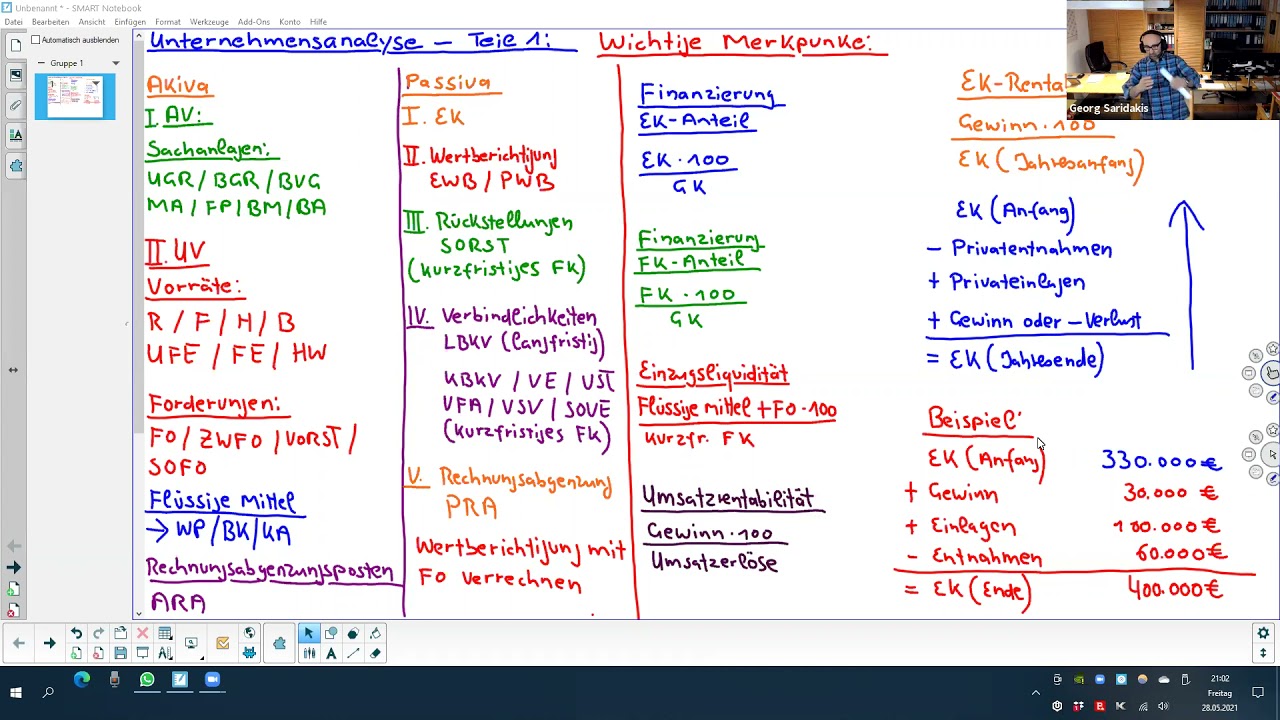1280x720 pixels.
Task: Pick the Regular Polygons tool
Action: (x=352, y=633)
